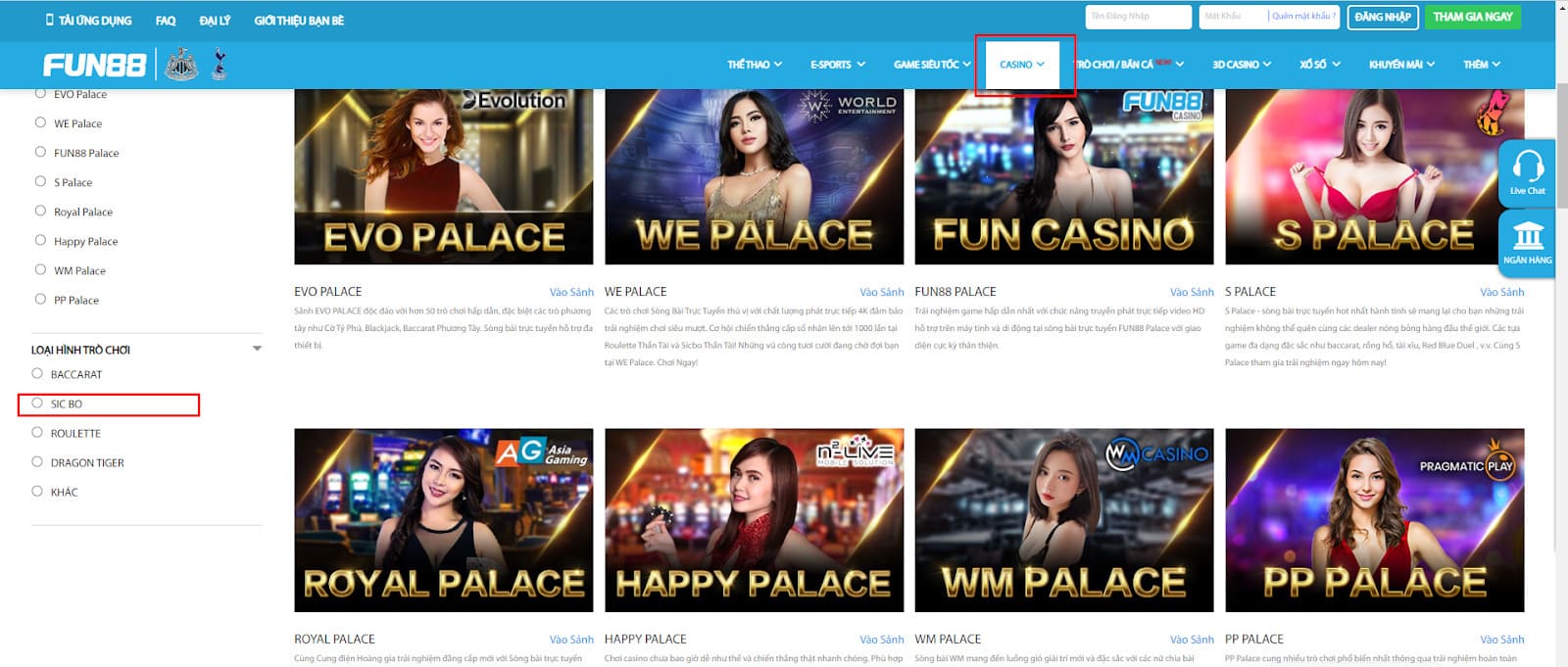Select the WE Palace radio button
This screenshot has height=667, width=1568.
40,122
